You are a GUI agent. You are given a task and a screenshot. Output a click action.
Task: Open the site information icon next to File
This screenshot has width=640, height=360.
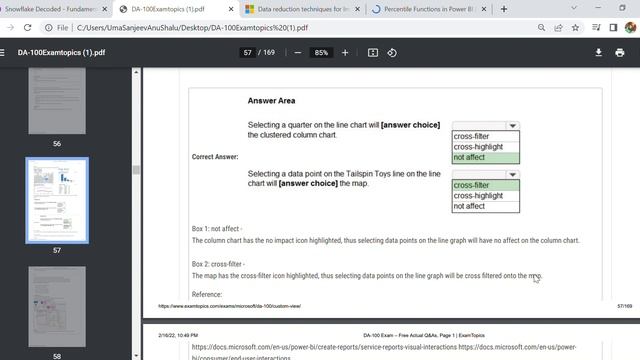click(x=49, y=28)
